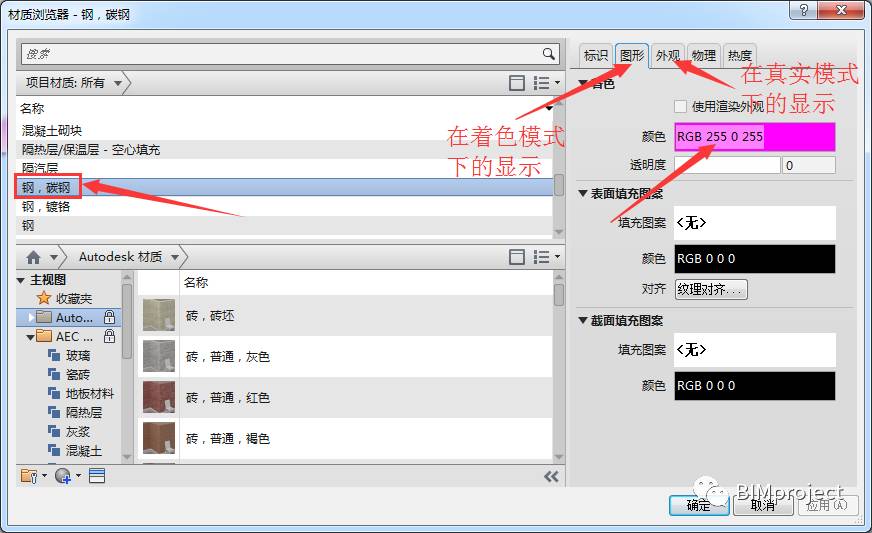Collapse the editor pane with double chevron
Viewport: 872px width, 533px height.
click(551, 476)
